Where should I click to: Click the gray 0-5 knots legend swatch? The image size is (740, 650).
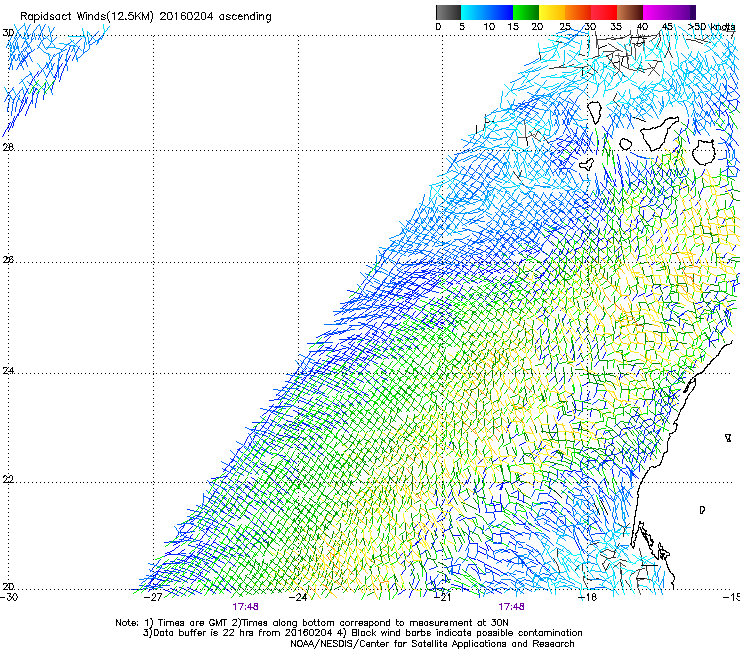coord(448,12)
